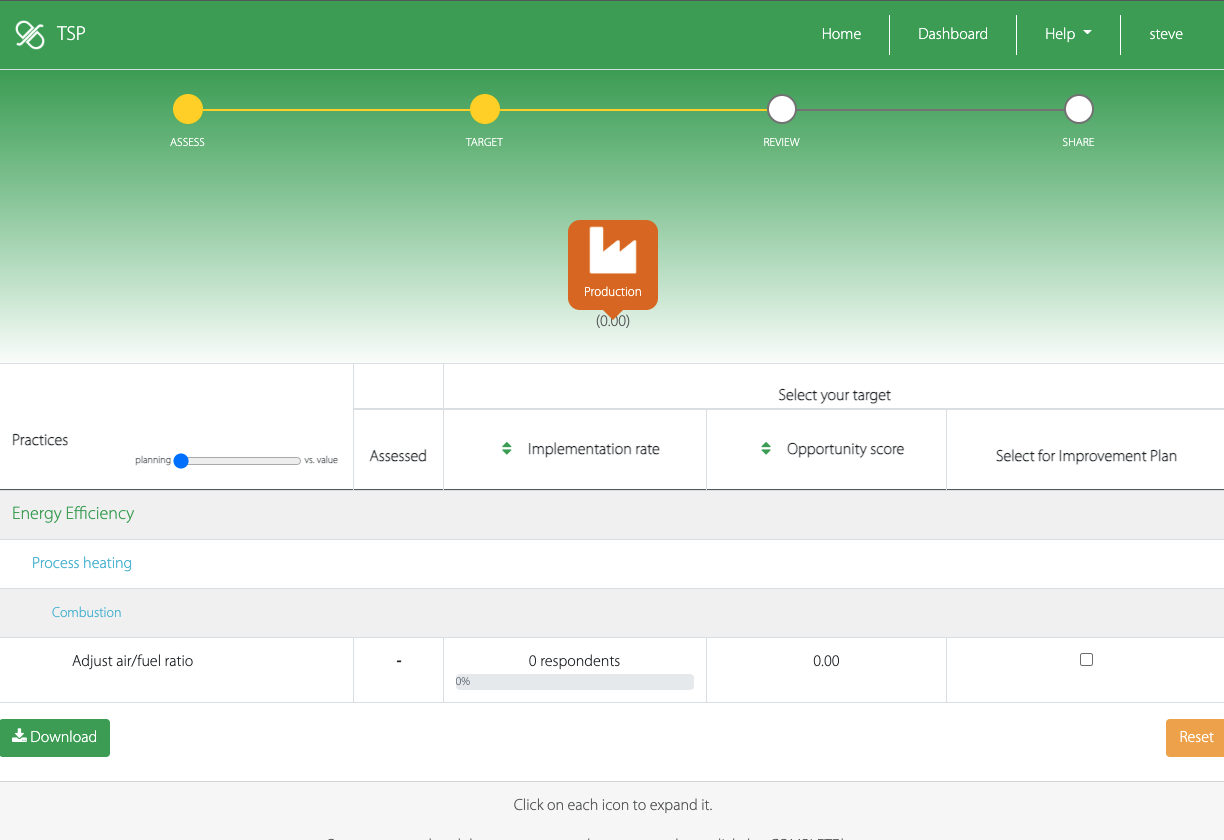The image size is (1224, 840).
Task: Jump to the Share step circle
Action: pos(1078,109)
